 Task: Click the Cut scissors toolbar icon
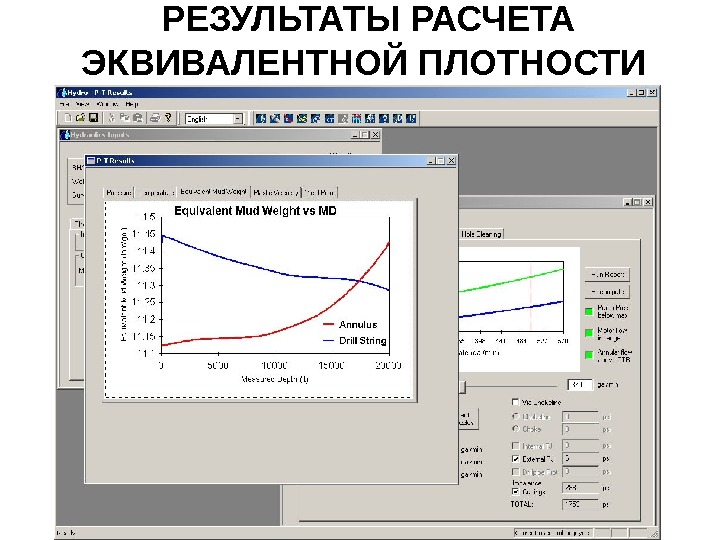click(112, 118)
